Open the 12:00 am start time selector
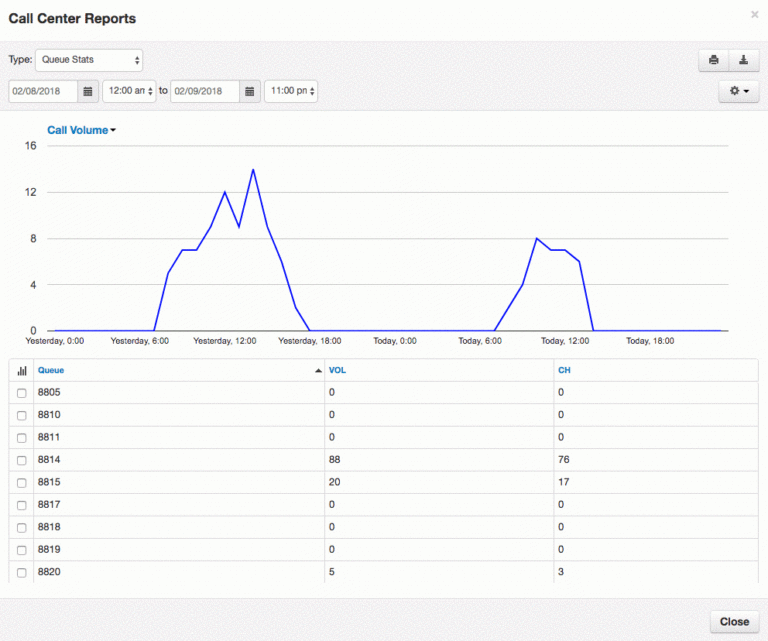Image resolution: width=768 pixels, height=641 pixels. [x=129, y=91]
